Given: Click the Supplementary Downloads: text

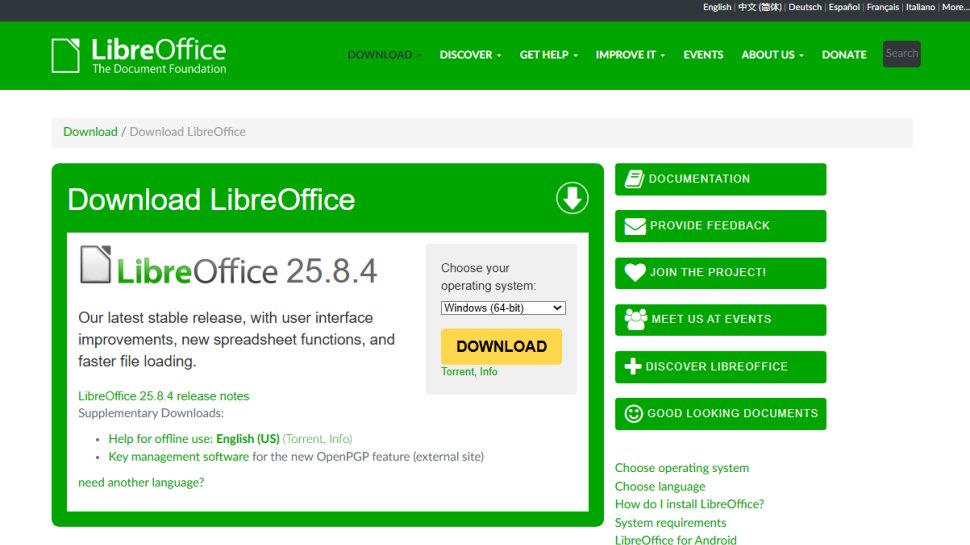Looking at the screenshot, I should (x=151, y=413).
